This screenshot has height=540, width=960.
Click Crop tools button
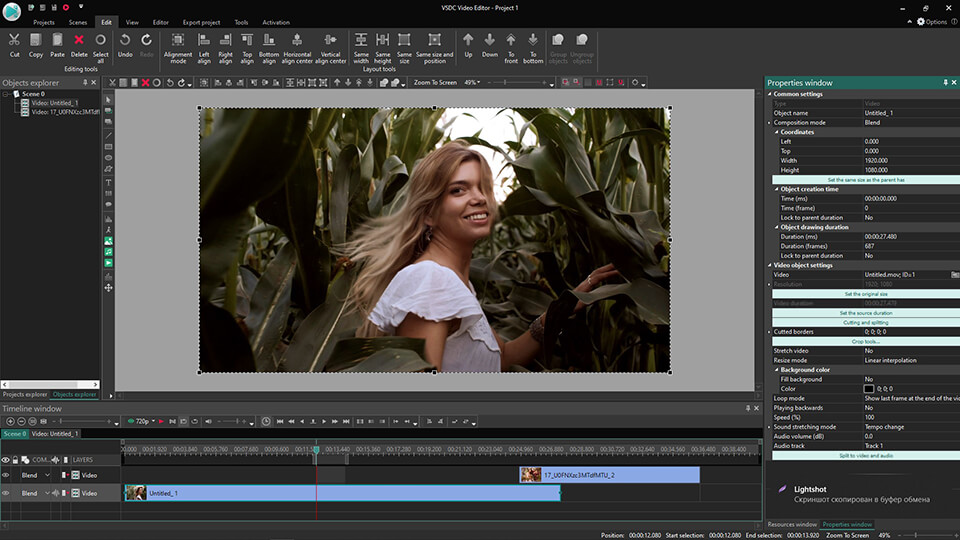point(866,341)
